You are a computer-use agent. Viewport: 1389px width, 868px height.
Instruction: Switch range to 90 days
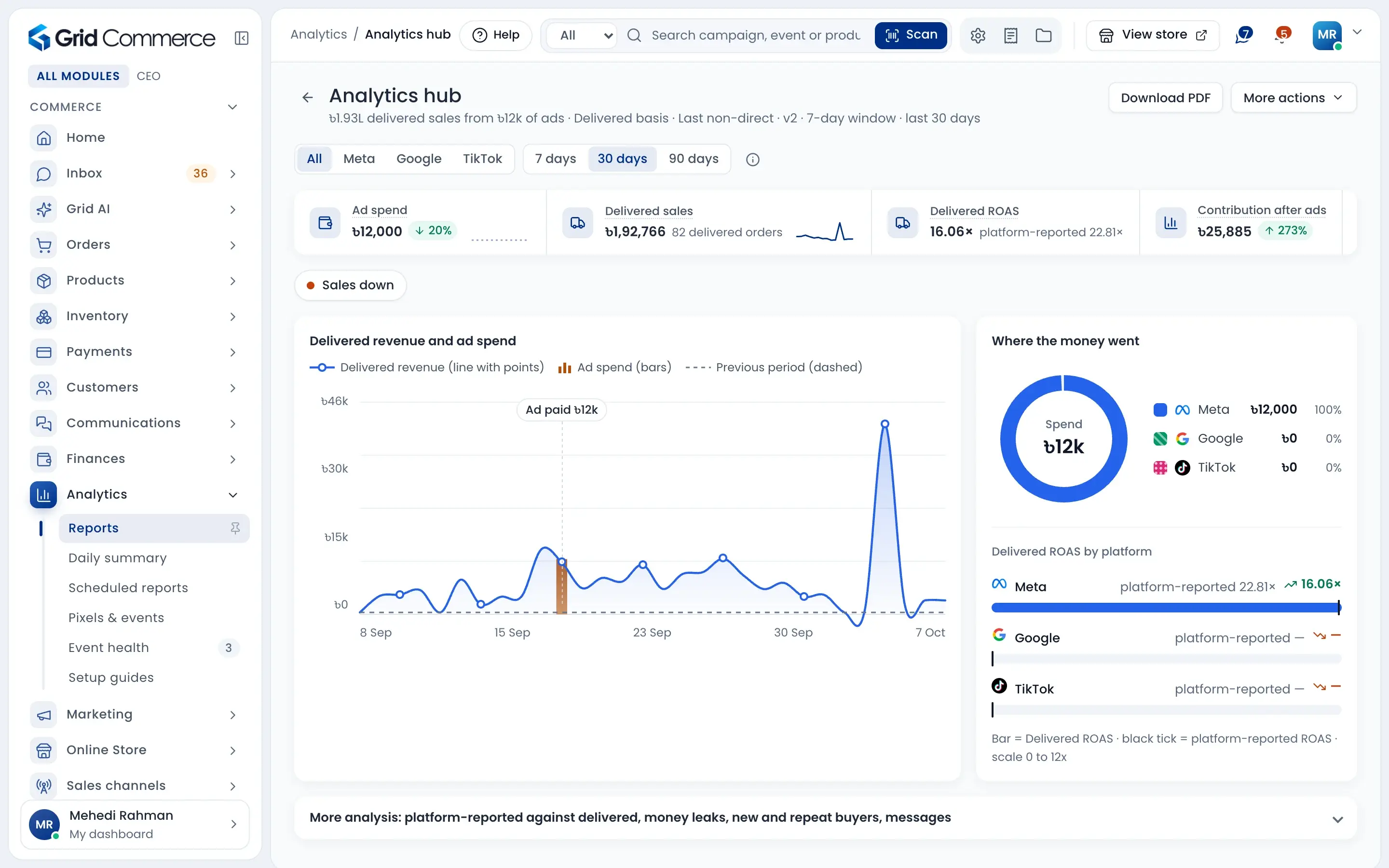point(694,159)
